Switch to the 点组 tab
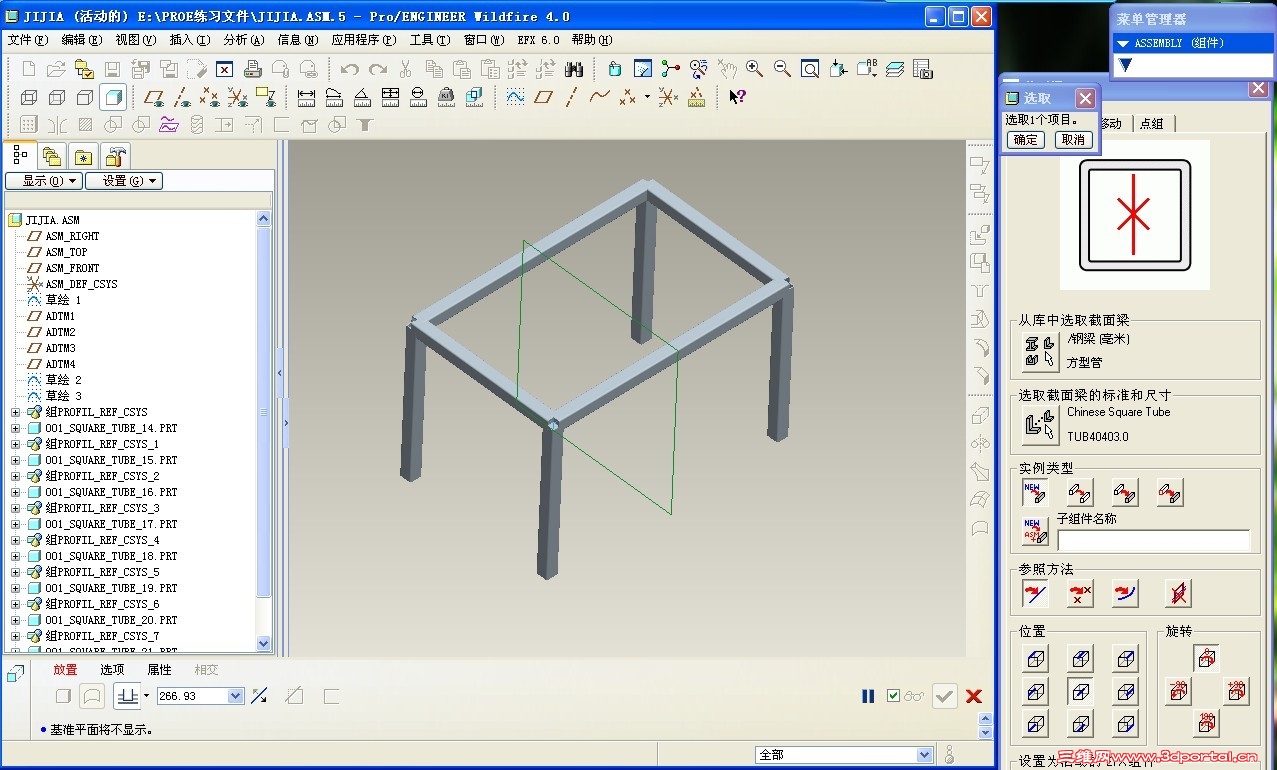This screenshot has height=770, width=1277. pyautogui.click(x=1151, y=124)
